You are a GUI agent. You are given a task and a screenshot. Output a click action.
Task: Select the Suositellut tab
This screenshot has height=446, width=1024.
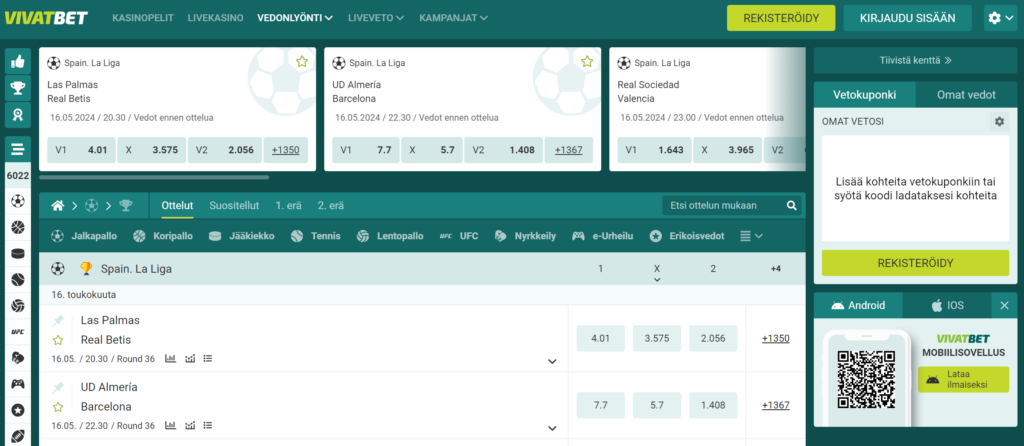[x=234, y=205]
